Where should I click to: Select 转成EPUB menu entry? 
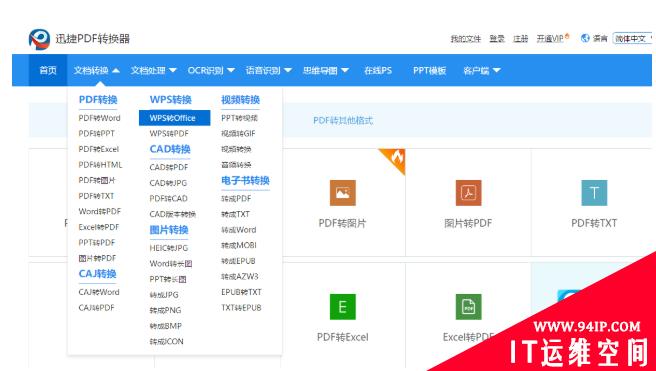(238, 261)
